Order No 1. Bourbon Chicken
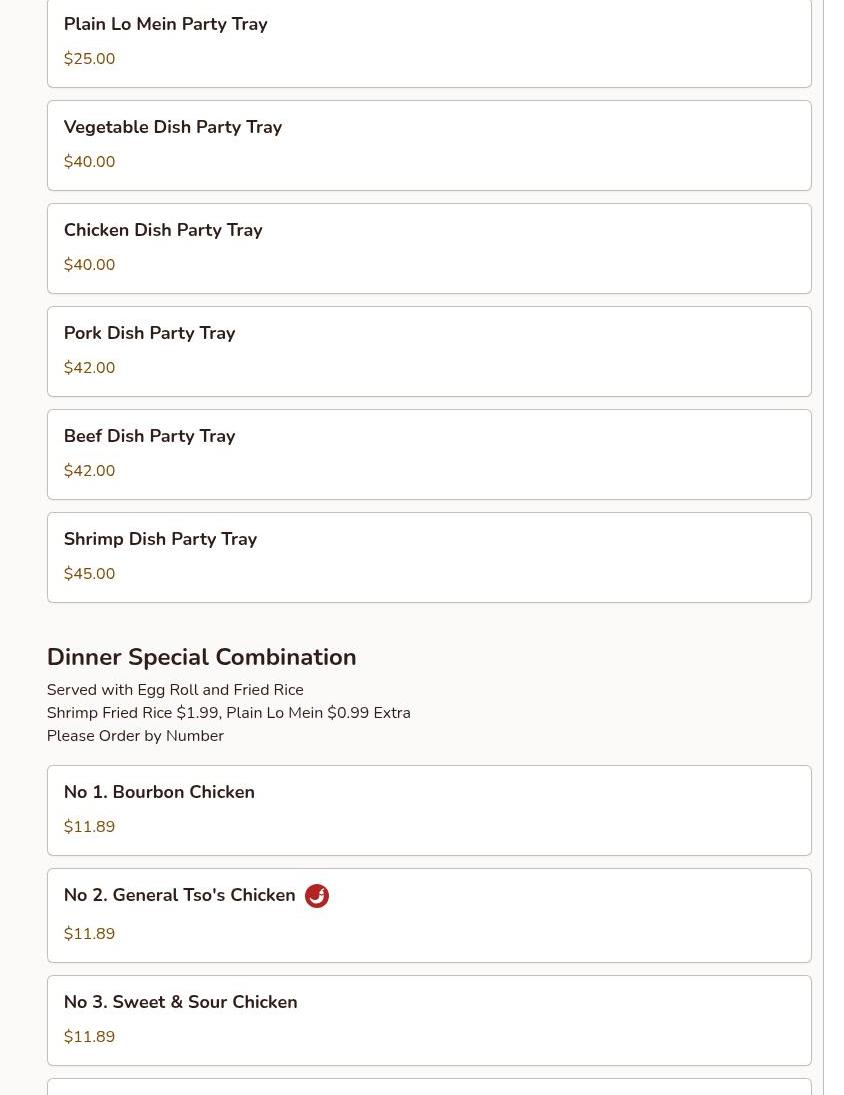 click(159, 792)
